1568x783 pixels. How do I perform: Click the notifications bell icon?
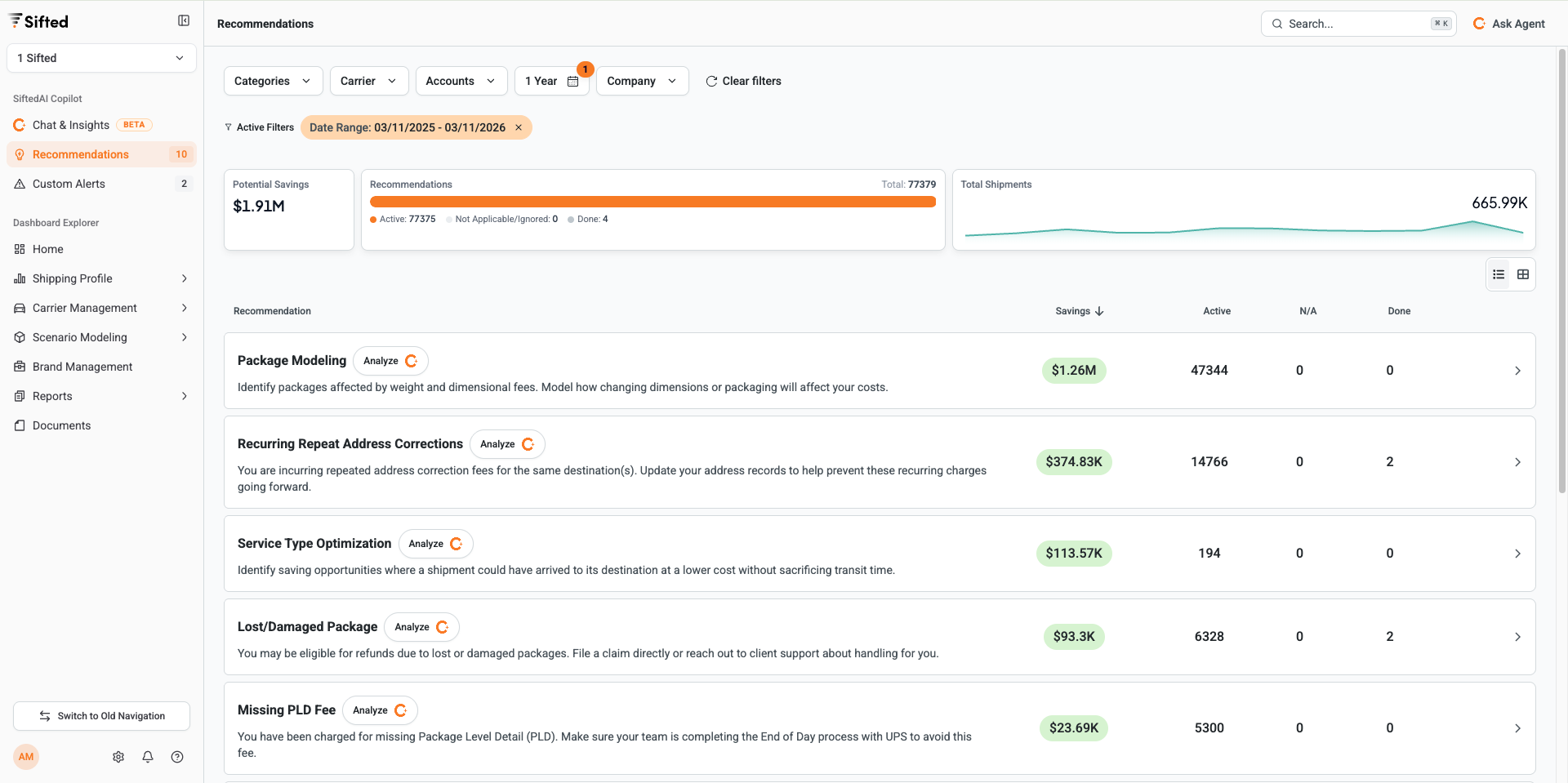pyautogui.click(x=148, y=757)
